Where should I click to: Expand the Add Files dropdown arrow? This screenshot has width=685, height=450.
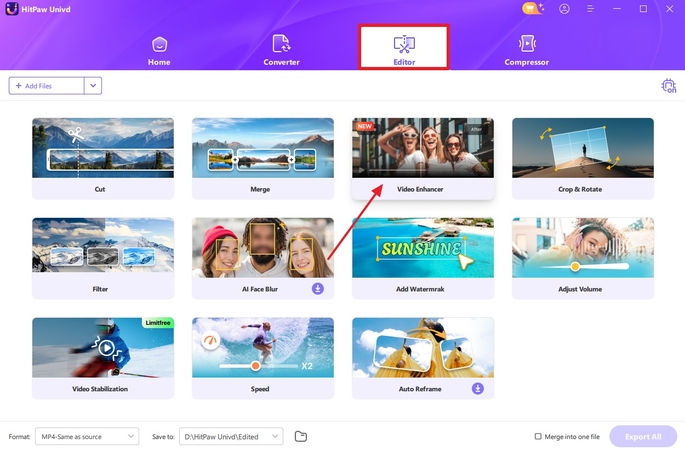pyautogui.click(x=93, y=86)
